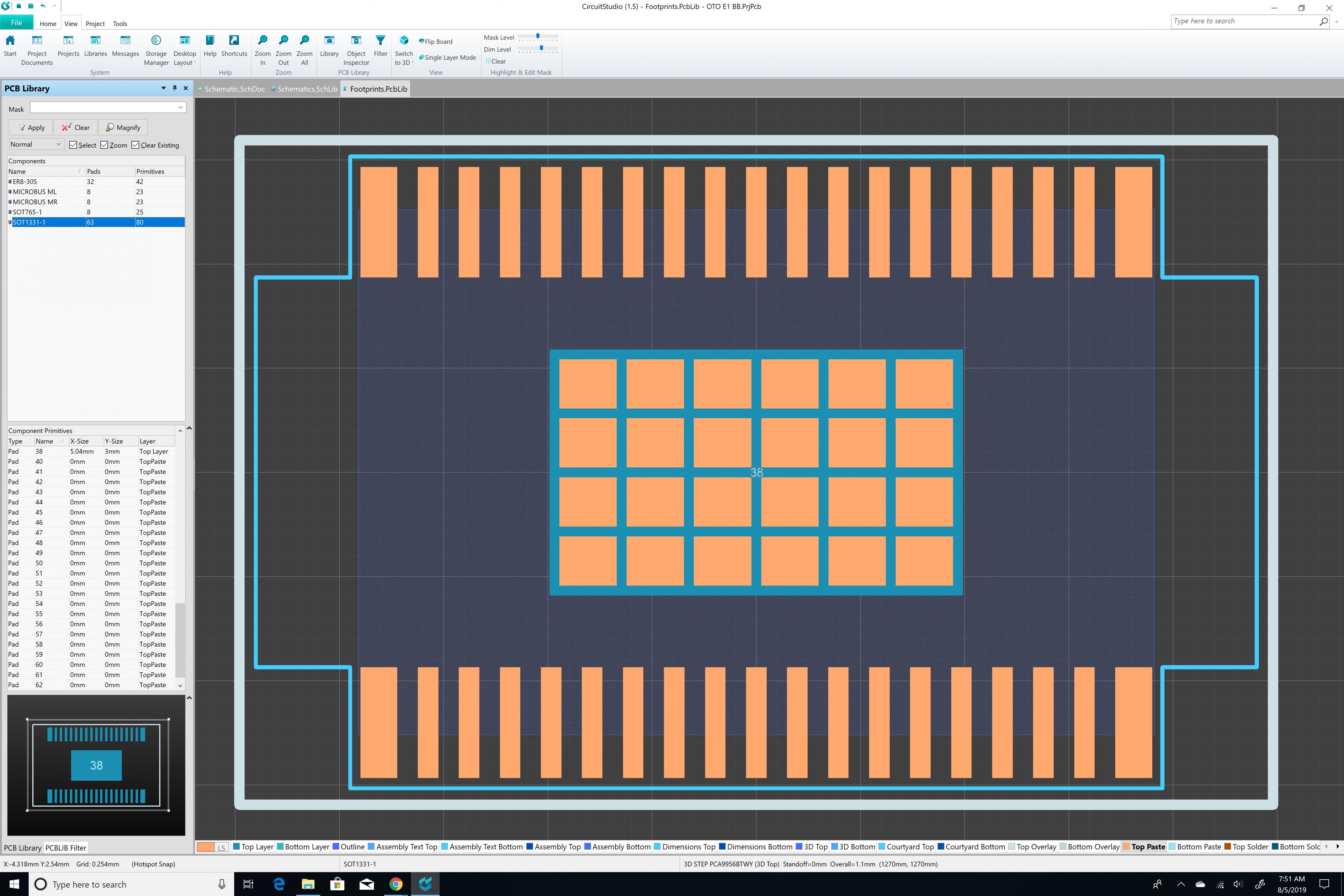Click the Start home icon
Image resolution: width=1344 pixels, height=896 pixels.
click(10, 46)
